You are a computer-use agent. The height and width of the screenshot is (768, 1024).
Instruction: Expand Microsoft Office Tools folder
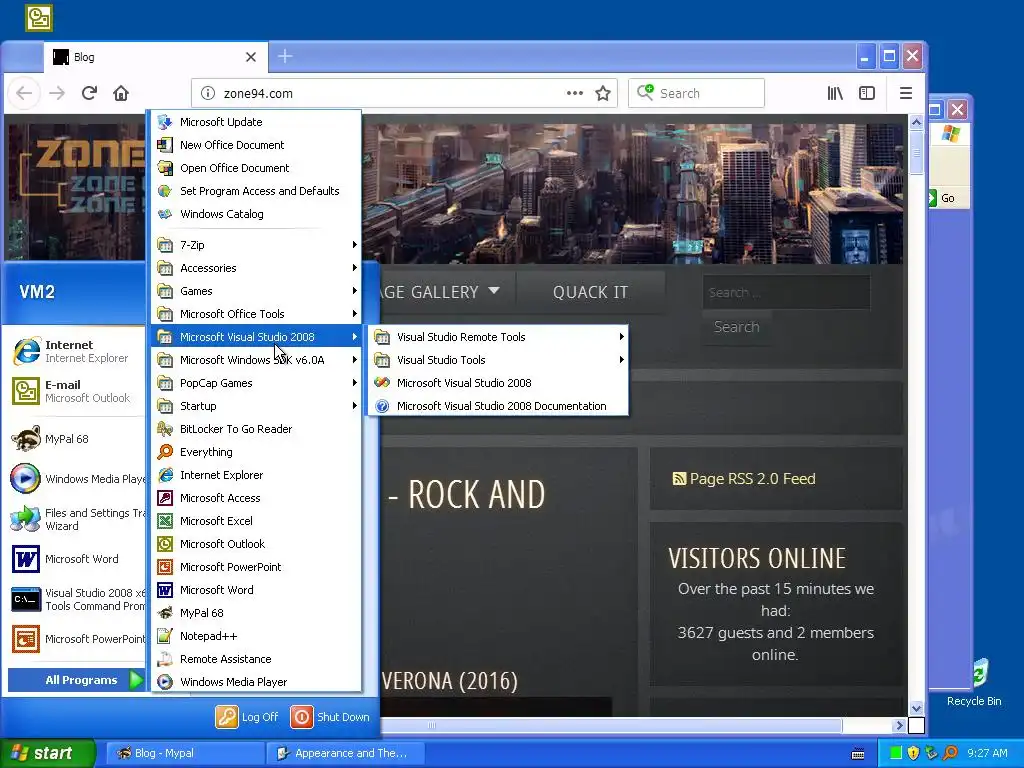[256, 313]
